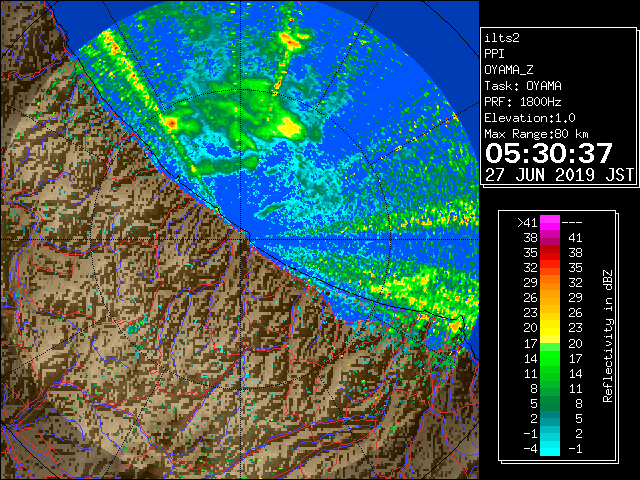Pick the red-orange 32–35 dBZ swatch
The height and width of the screenshot is (480, 640).
coord(550,268)
